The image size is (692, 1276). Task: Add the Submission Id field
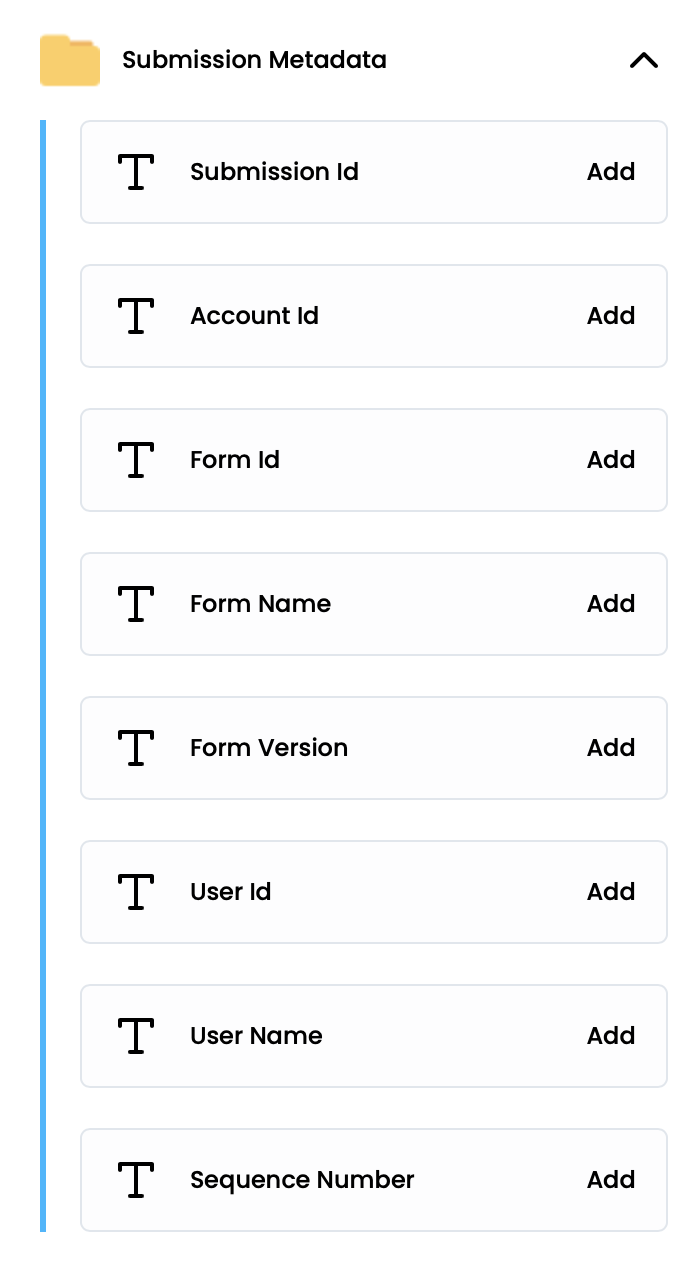tap(611, 172)
